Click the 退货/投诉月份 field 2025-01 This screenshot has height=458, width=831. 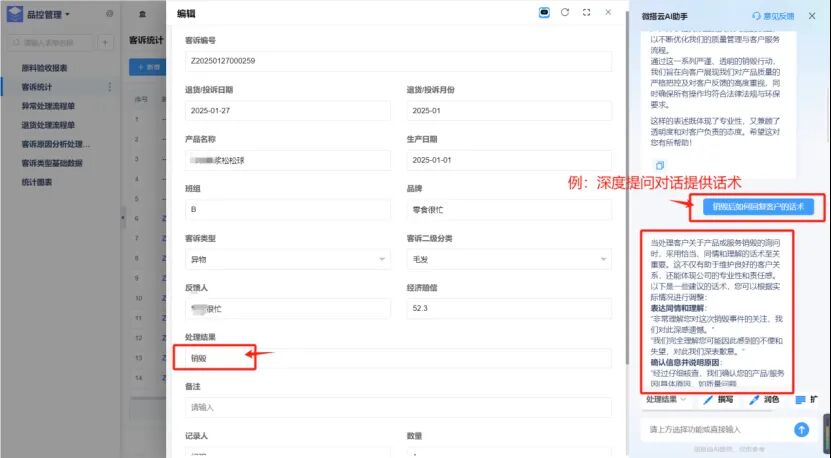pyautogui.click(x=509, y=111)
